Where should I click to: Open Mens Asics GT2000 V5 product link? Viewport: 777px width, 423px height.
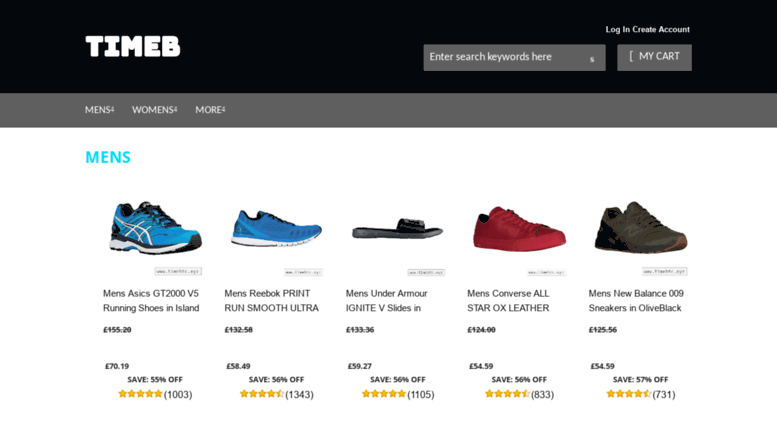pos(151,301)
